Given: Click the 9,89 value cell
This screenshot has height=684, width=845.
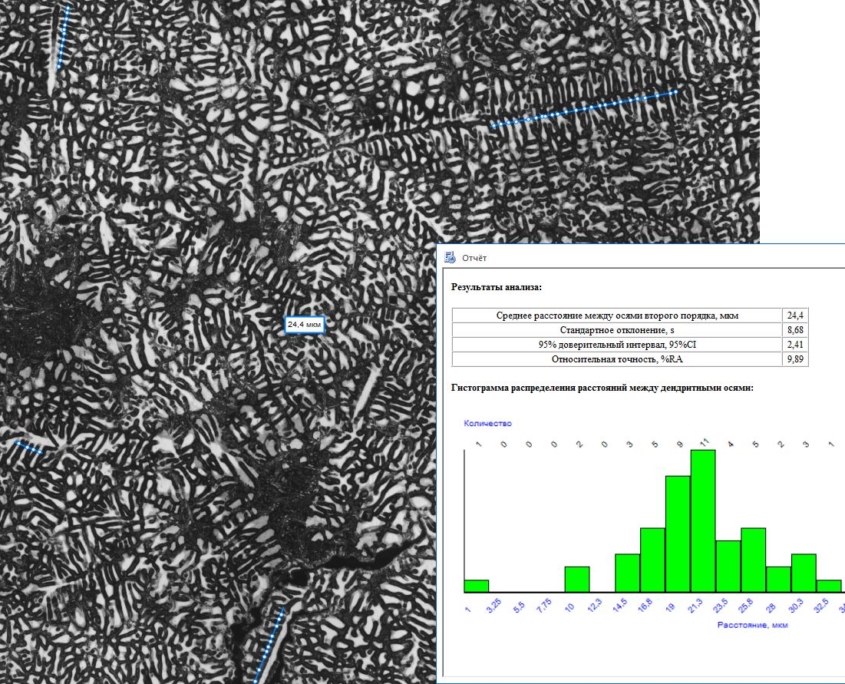Looking at the screenshot, I should [x=795, y=359].
